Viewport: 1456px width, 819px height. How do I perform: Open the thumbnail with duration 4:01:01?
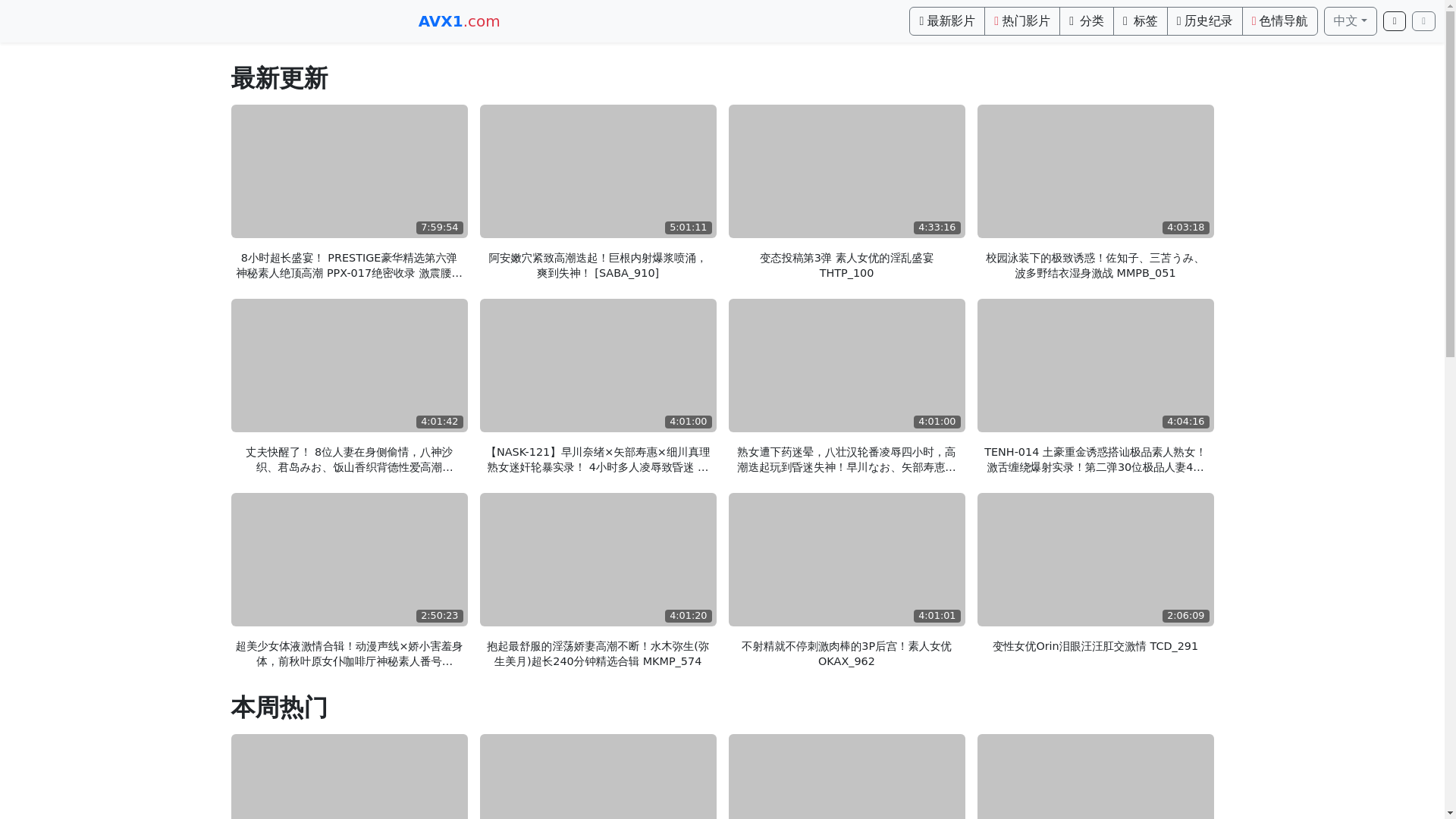(x=846, y=560)
